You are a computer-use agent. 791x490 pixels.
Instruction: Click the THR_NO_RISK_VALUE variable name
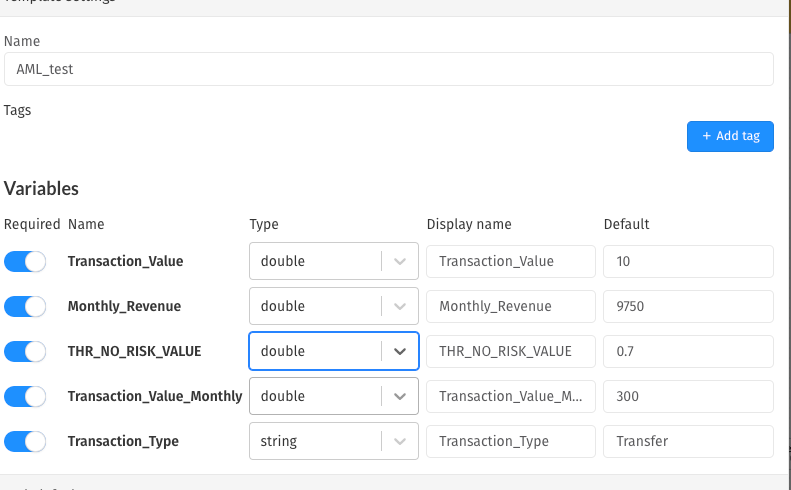(134, 351)
